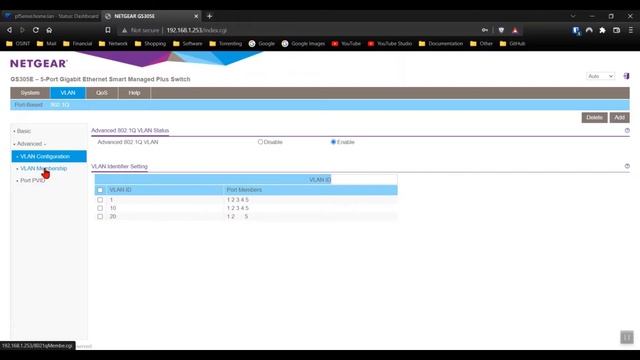This screenshot has height=360, width=640.
Task: Open the Google Images bookmark
Action: coord(303,44)
